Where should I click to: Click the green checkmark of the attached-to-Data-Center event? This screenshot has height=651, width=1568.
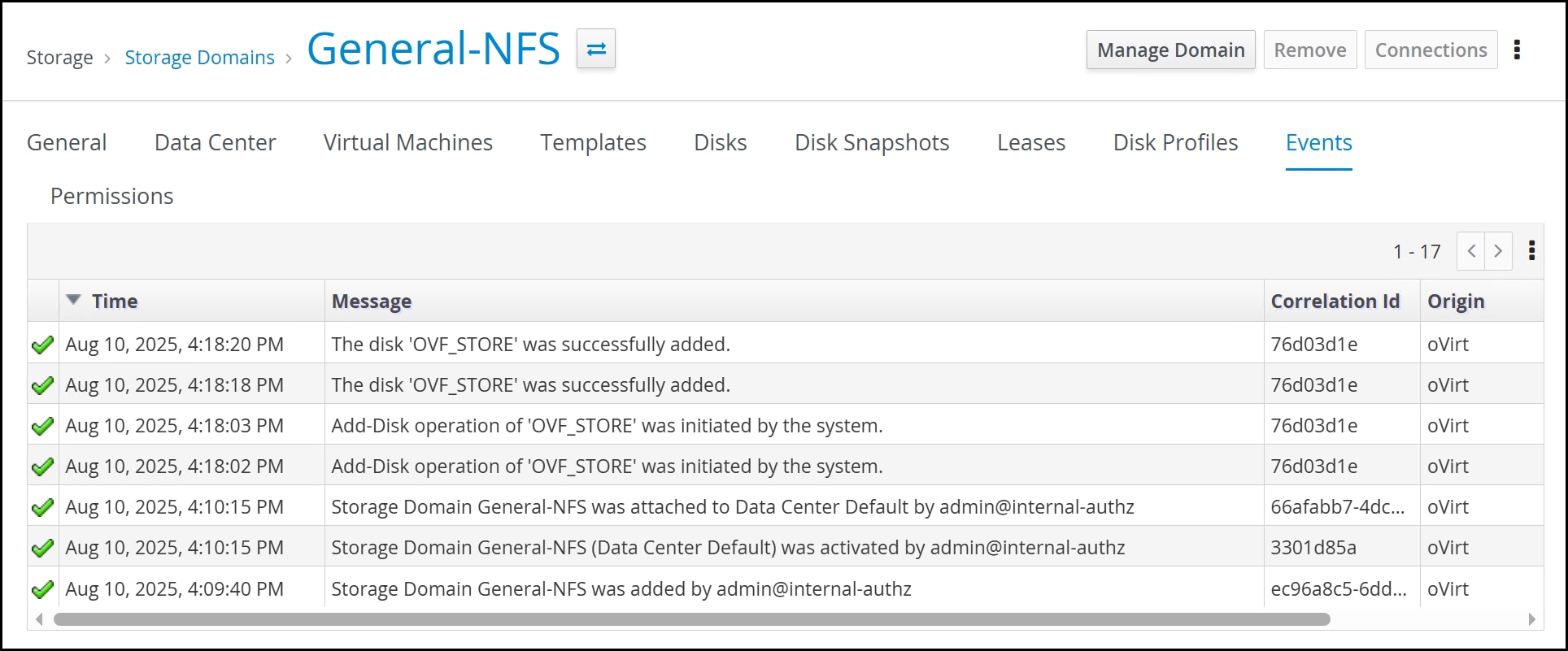point(42,508)
